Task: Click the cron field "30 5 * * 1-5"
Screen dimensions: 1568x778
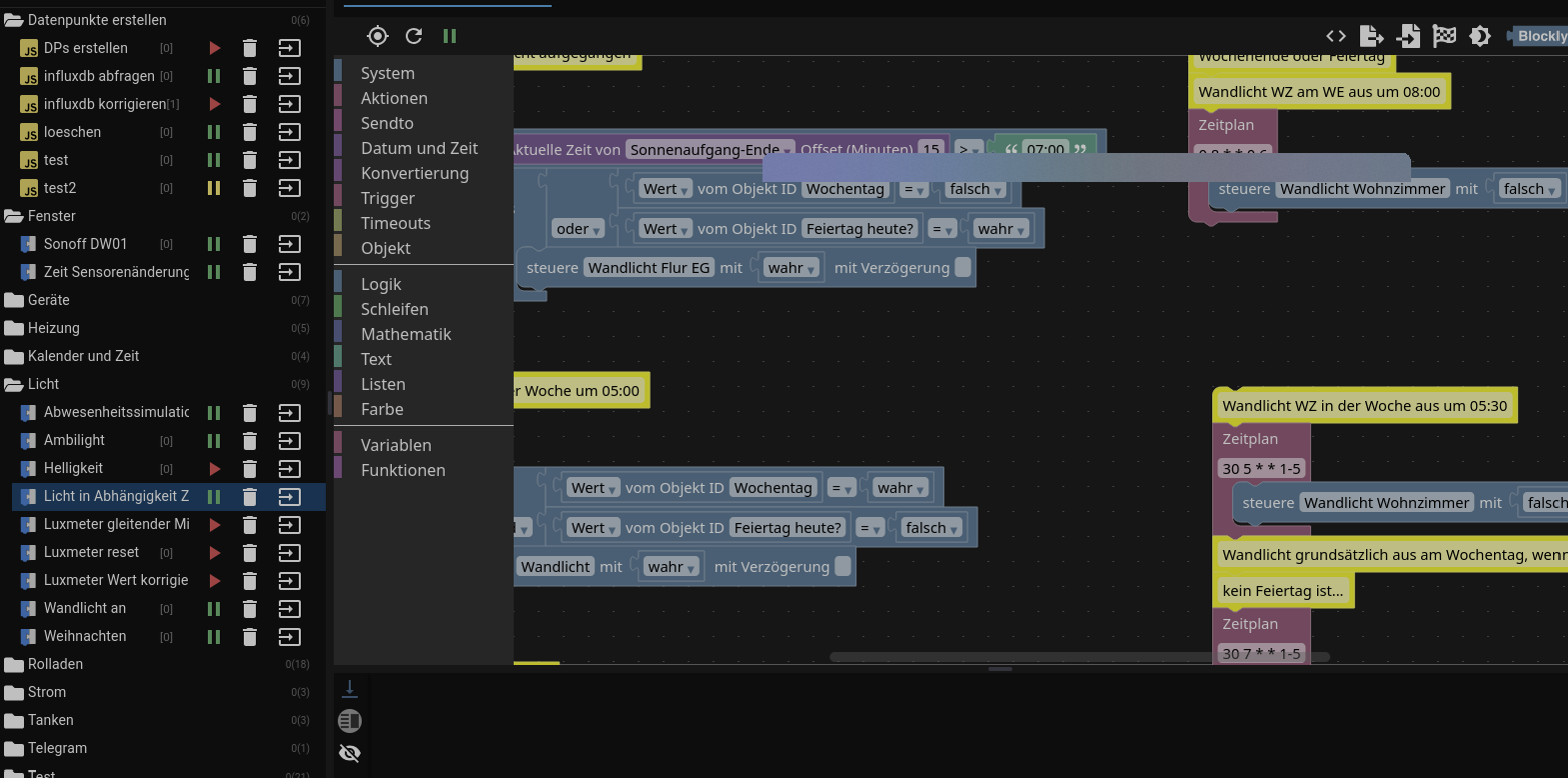Action: (x=1261, y=469)
